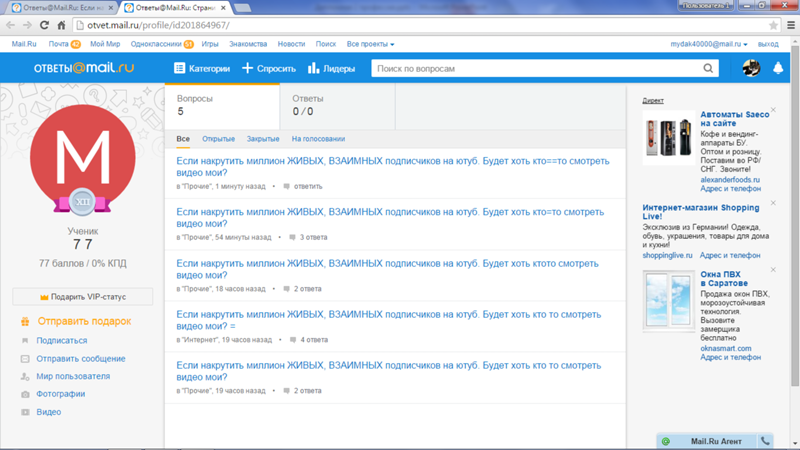Select the На голосовании filter tab
This screenshot has width=800, height=450.
point(318,139)
